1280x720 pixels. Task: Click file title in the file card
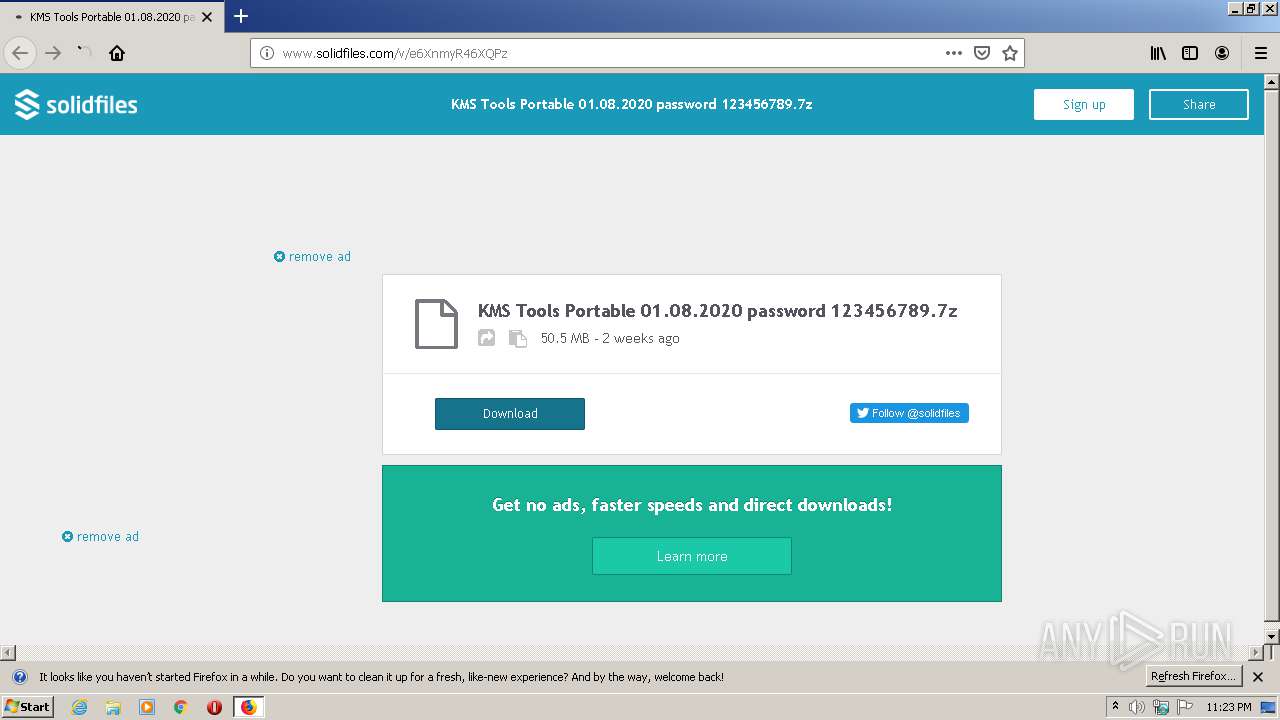pyautogui.click(x=718, y=311)
